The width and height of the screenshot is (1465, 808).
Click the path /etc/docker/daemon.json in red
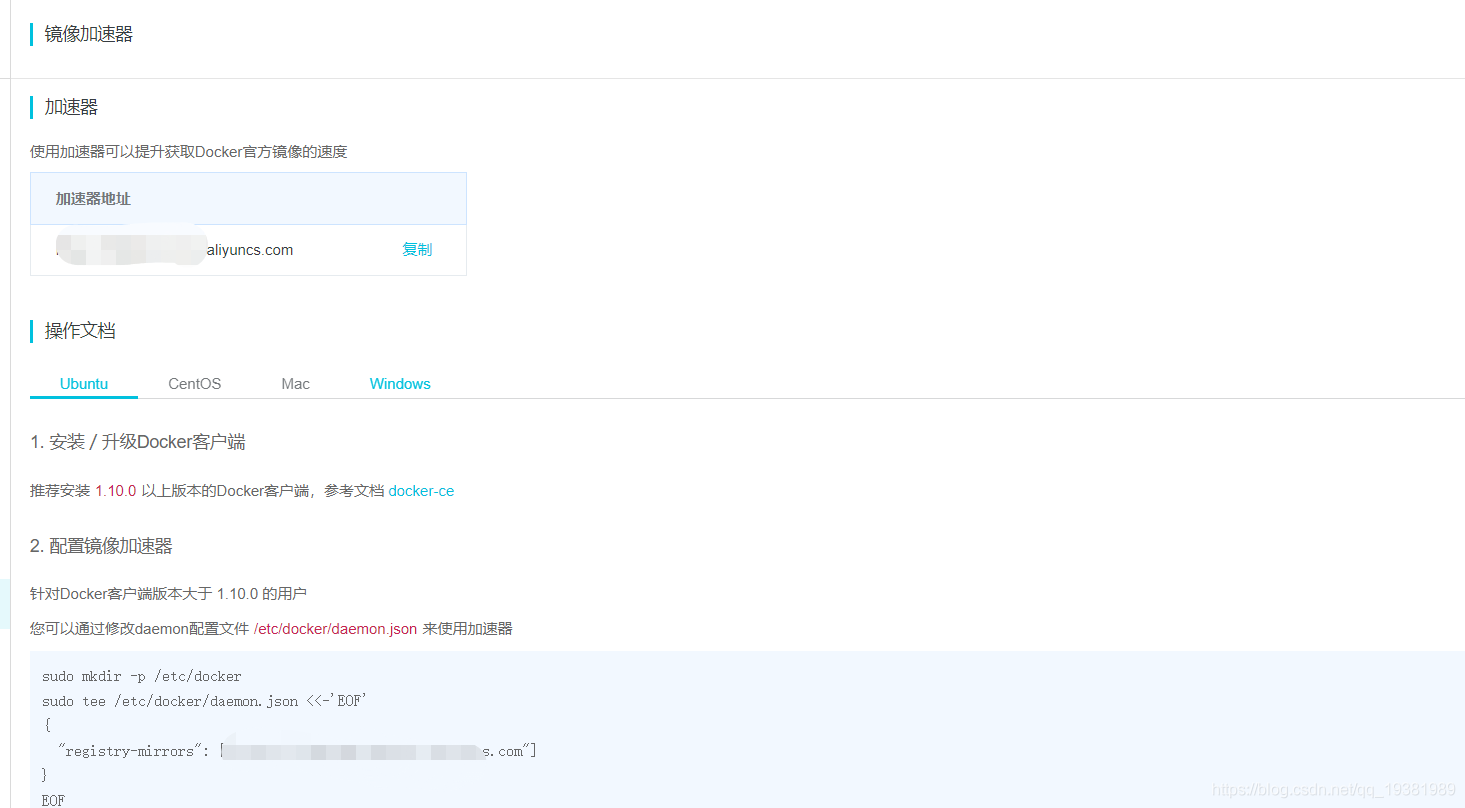click(335, 629)
